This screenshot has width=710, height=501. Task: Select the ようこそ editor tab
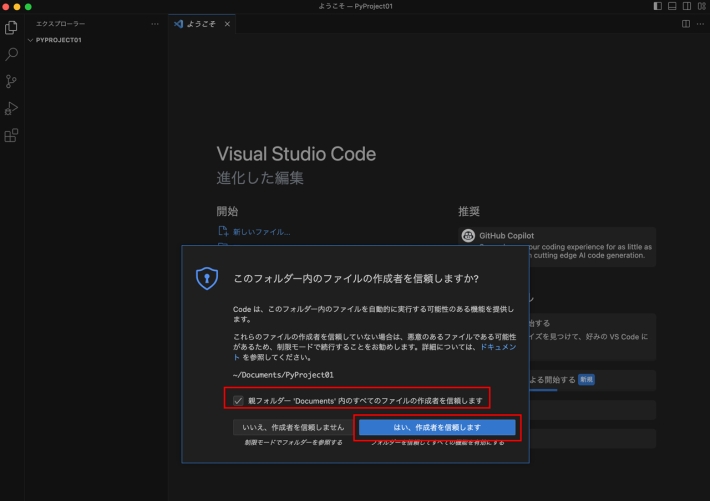pyautogui.click(x=201, y=24)
